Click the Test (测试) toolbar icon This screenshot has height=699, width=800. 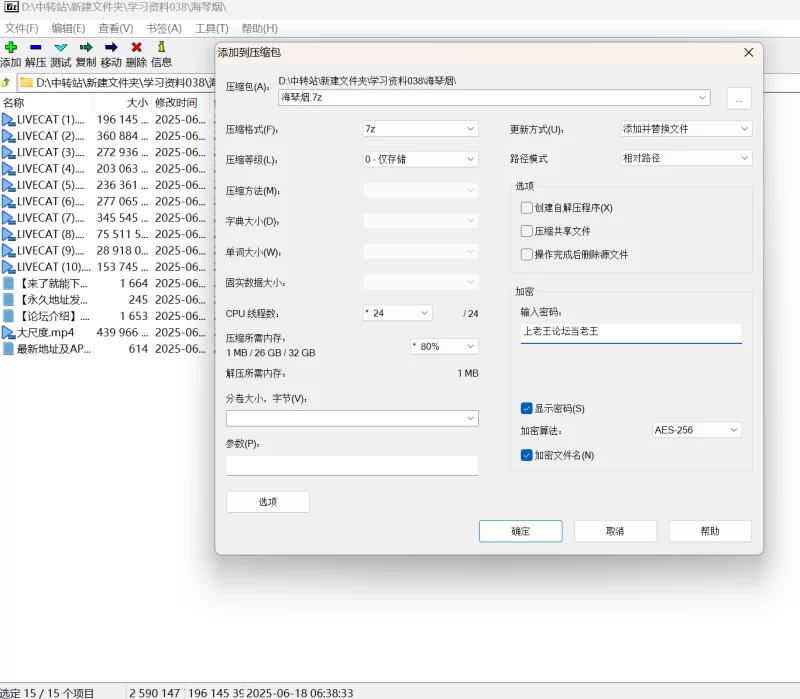click(61, 47)
